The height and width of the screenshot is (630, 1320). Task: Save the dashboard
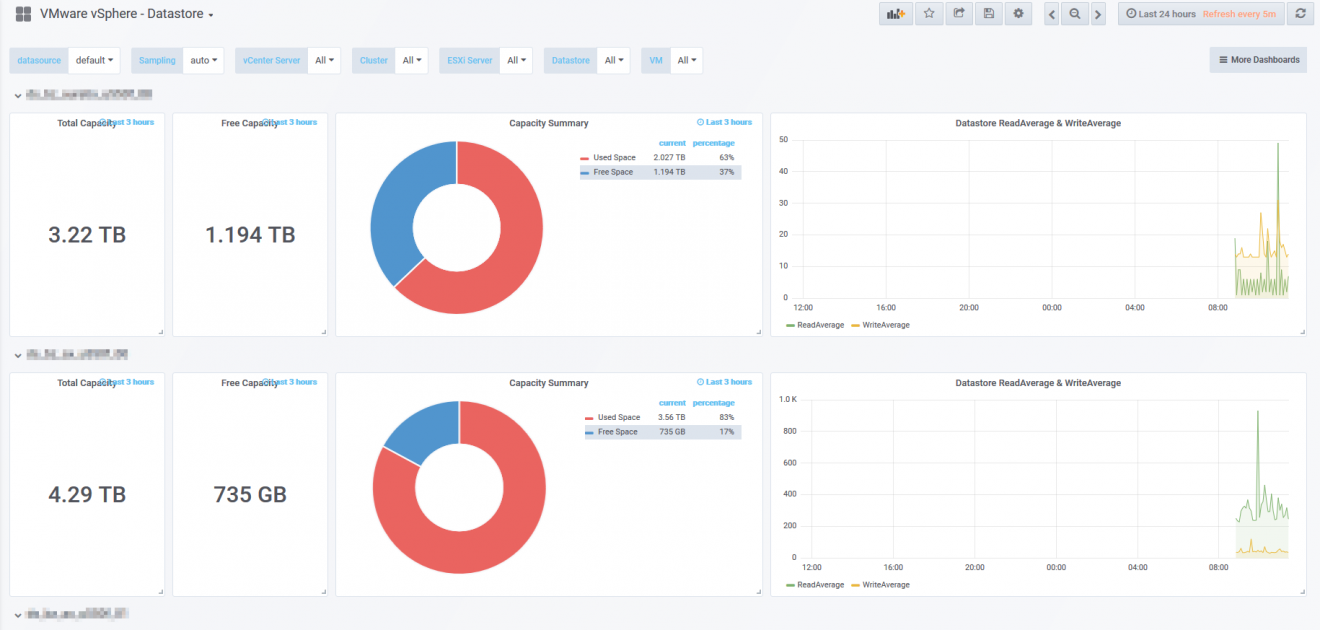[x=988, y=13]
